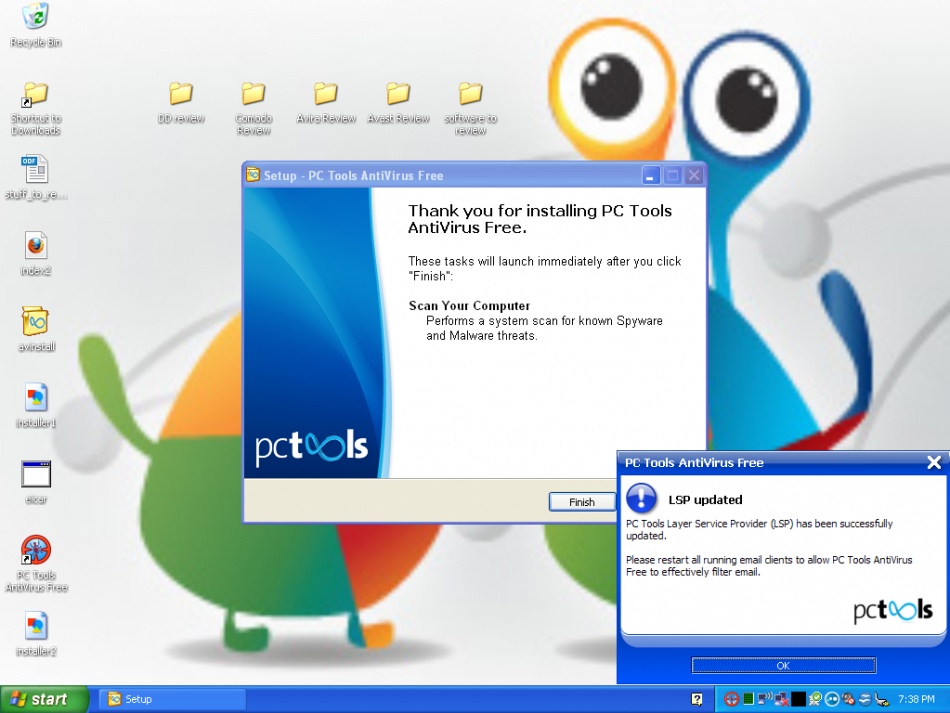Open the Recycle Bin desktop icon

click(x=36, y=25)
